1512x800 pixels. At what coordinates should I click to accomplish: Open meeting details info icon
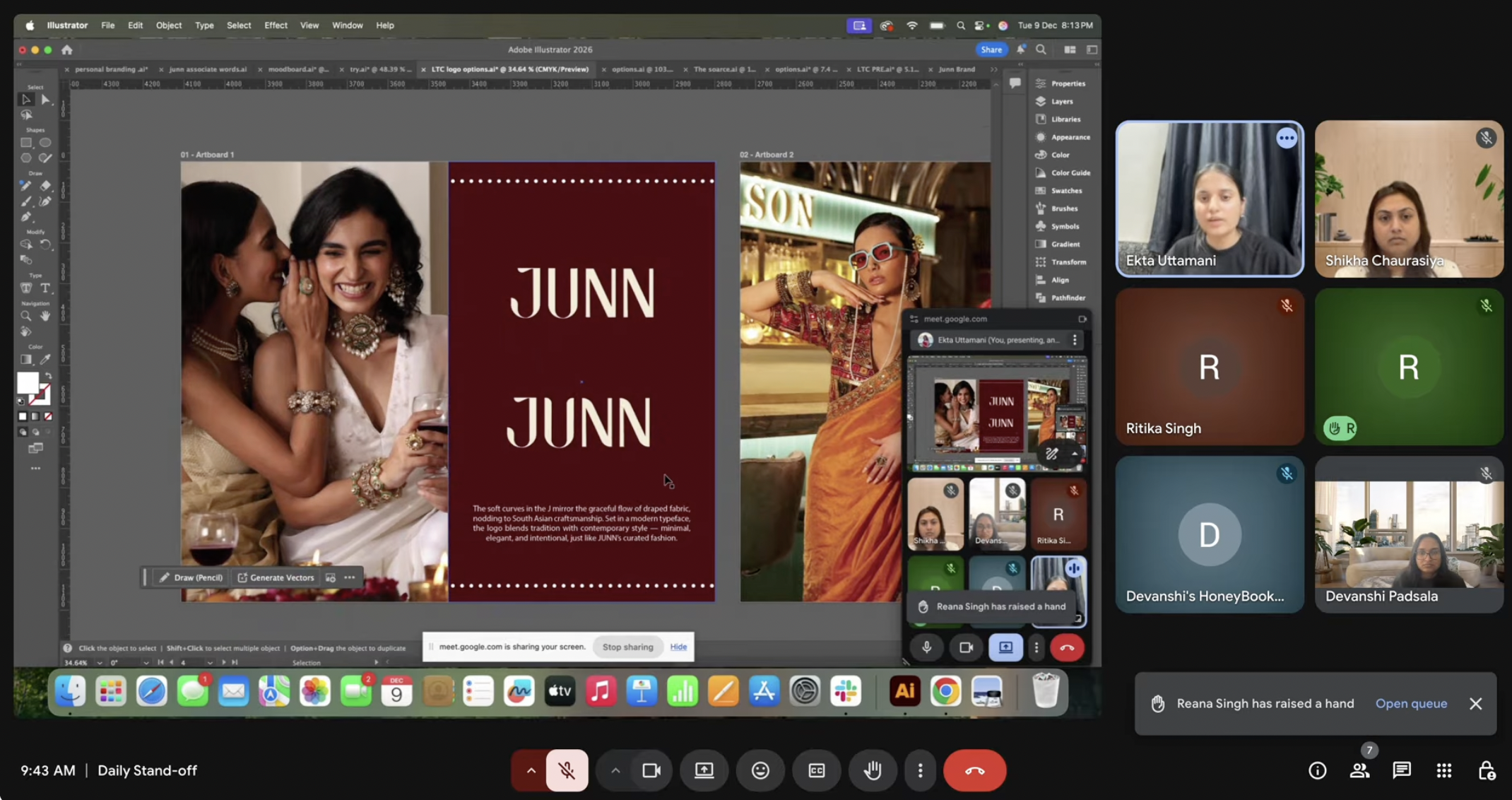pos(1317,770)
